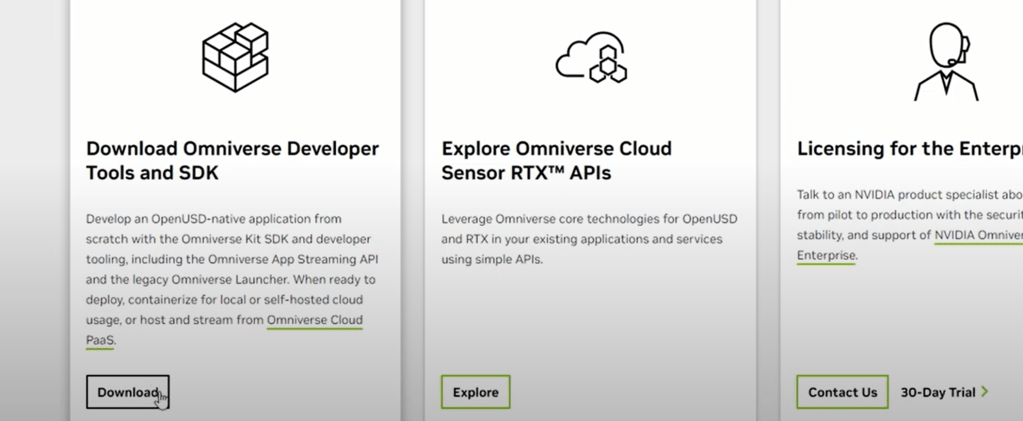Click the Sensor RTX APIs card description text
1023x421 pixels.
(x=582, y=238)
